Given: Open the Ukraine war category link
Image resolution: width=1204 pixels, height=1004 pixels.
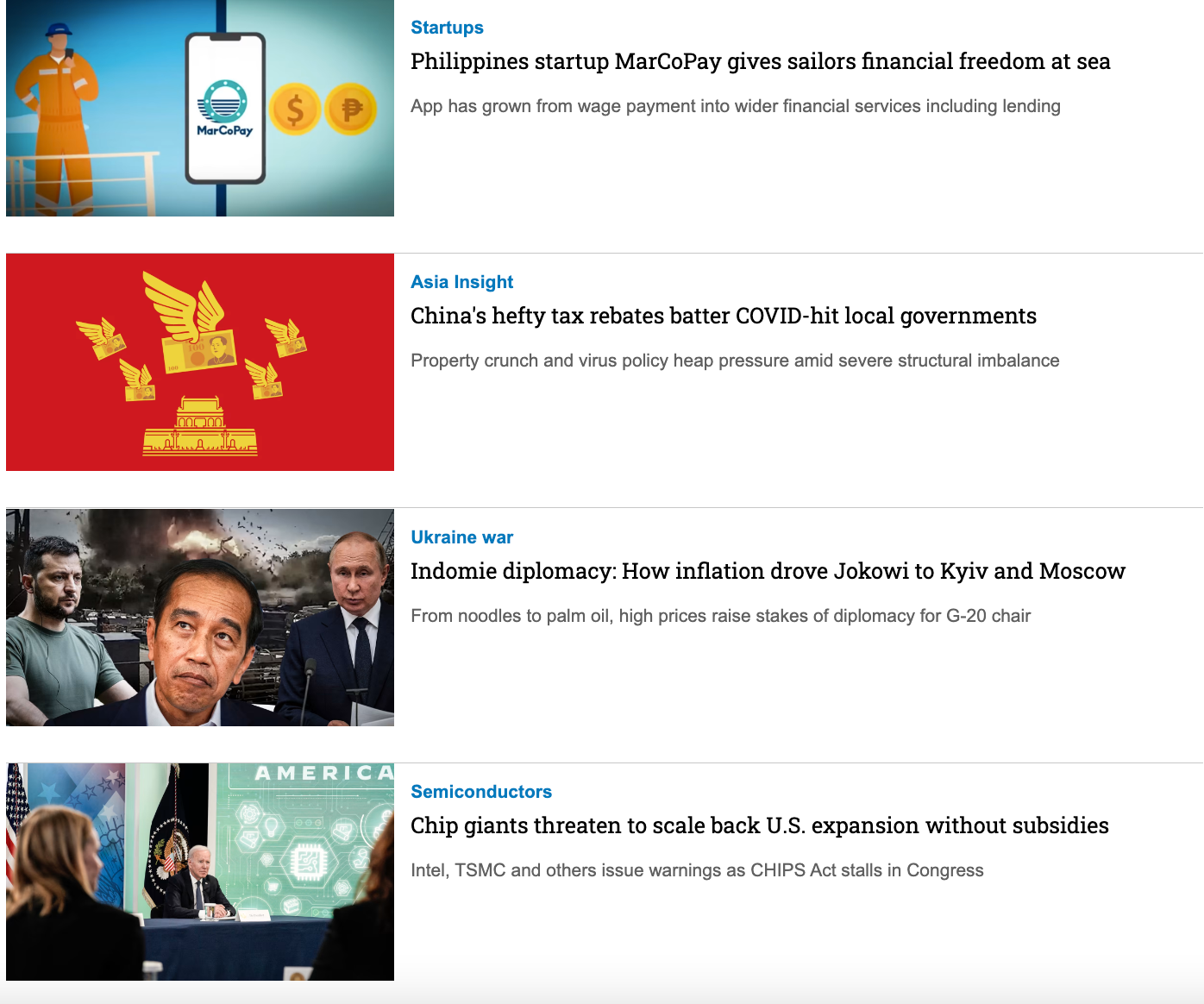Looking at the screenshot, I should [461, 537].
